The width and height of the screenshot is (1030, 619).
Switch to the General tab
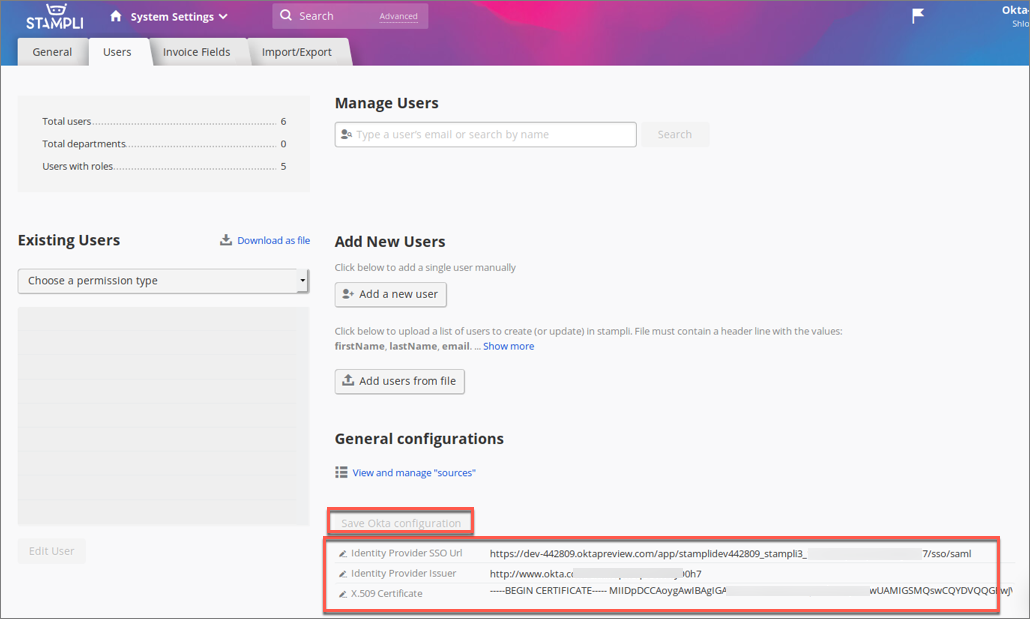tap(52, 52)
